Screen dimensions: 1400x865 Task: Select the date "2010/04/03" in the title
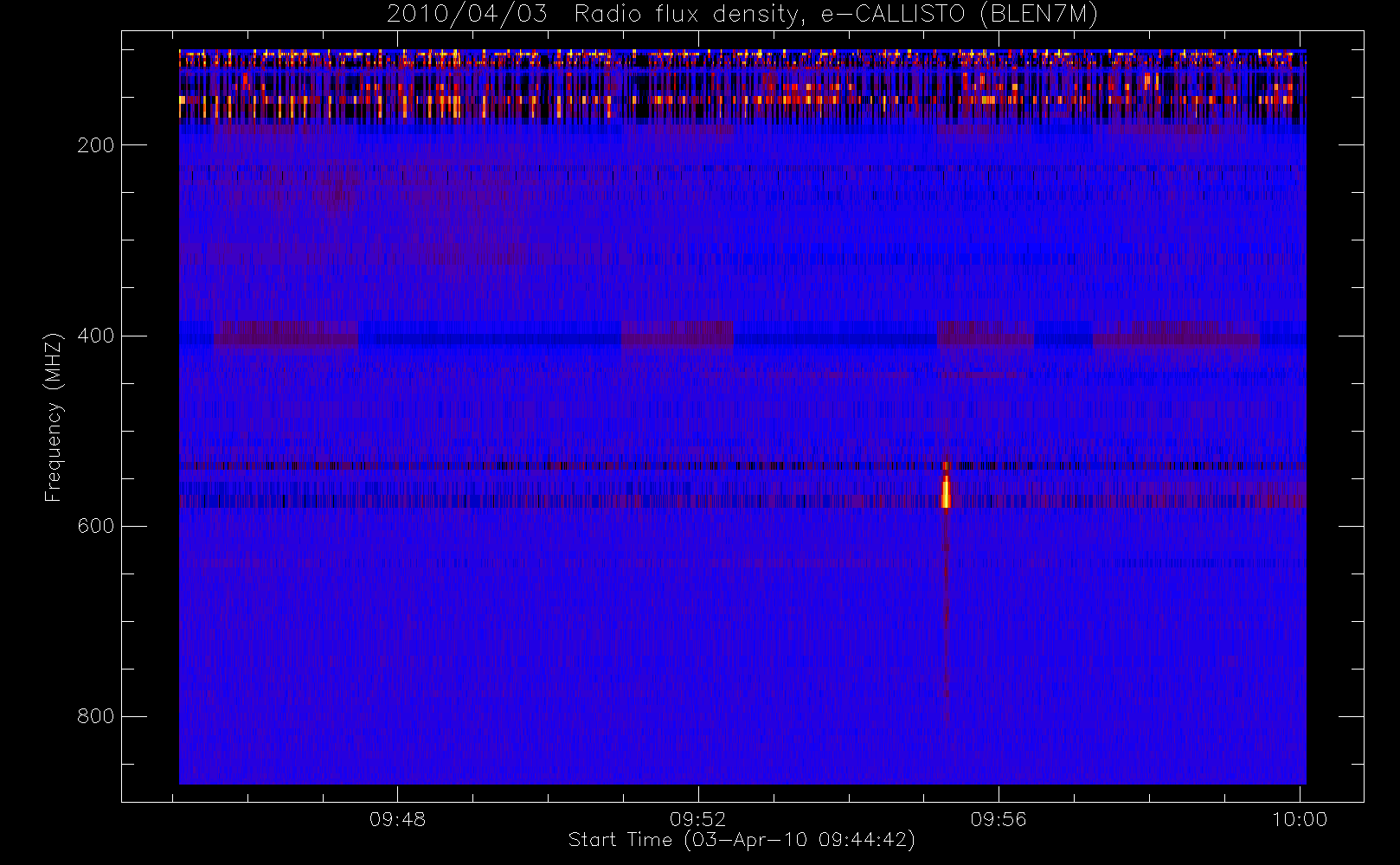pos(466,15)
